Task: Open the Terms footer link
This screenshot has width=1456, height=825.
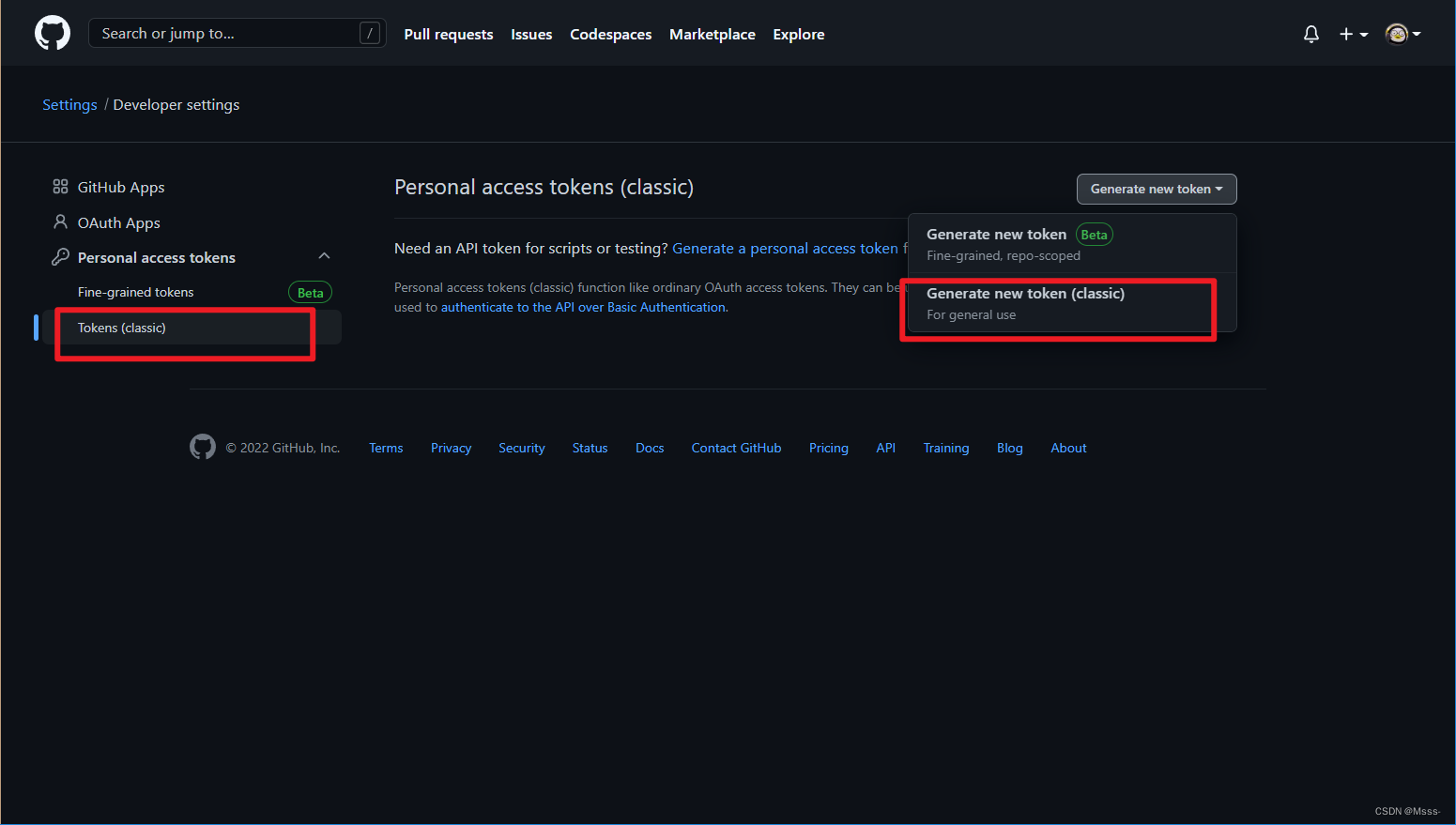Action: point(386,448)
